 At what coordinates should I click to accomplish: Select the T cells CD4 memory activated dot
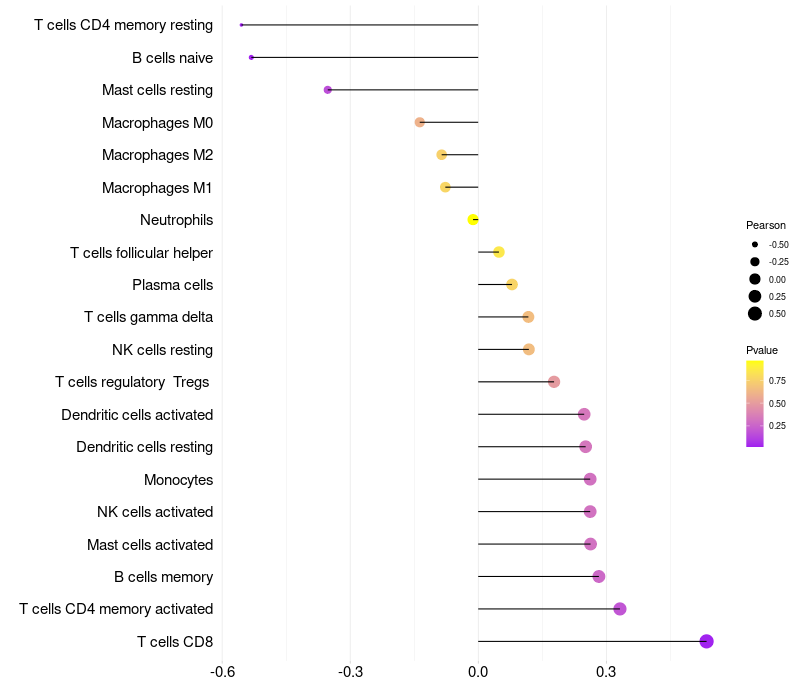tap(620, 609)
